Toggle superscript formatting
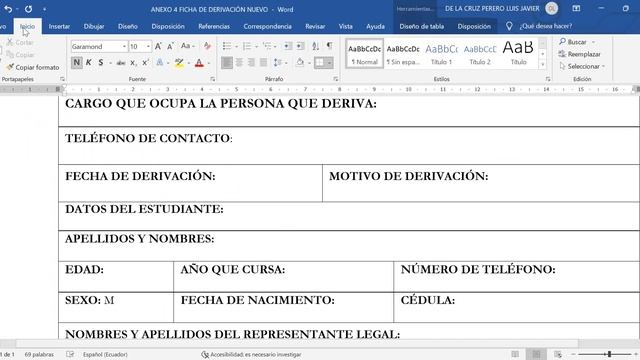This screenshot has width=640, height=360. (x=145, y=63)
